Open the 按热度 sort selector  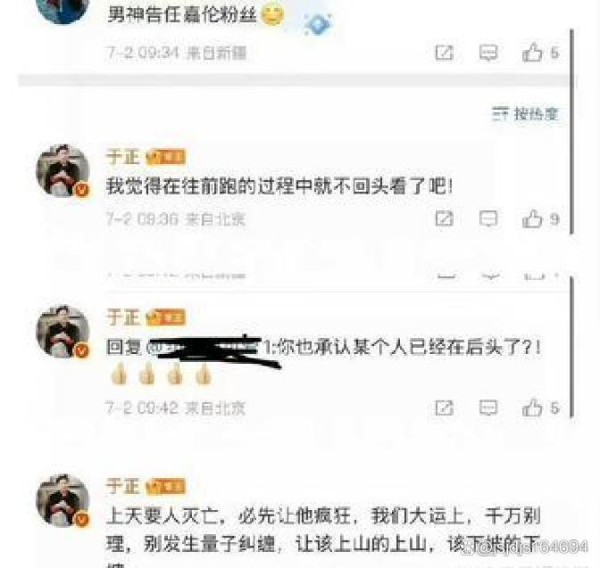pyautogui.click(x=525, y=114)
